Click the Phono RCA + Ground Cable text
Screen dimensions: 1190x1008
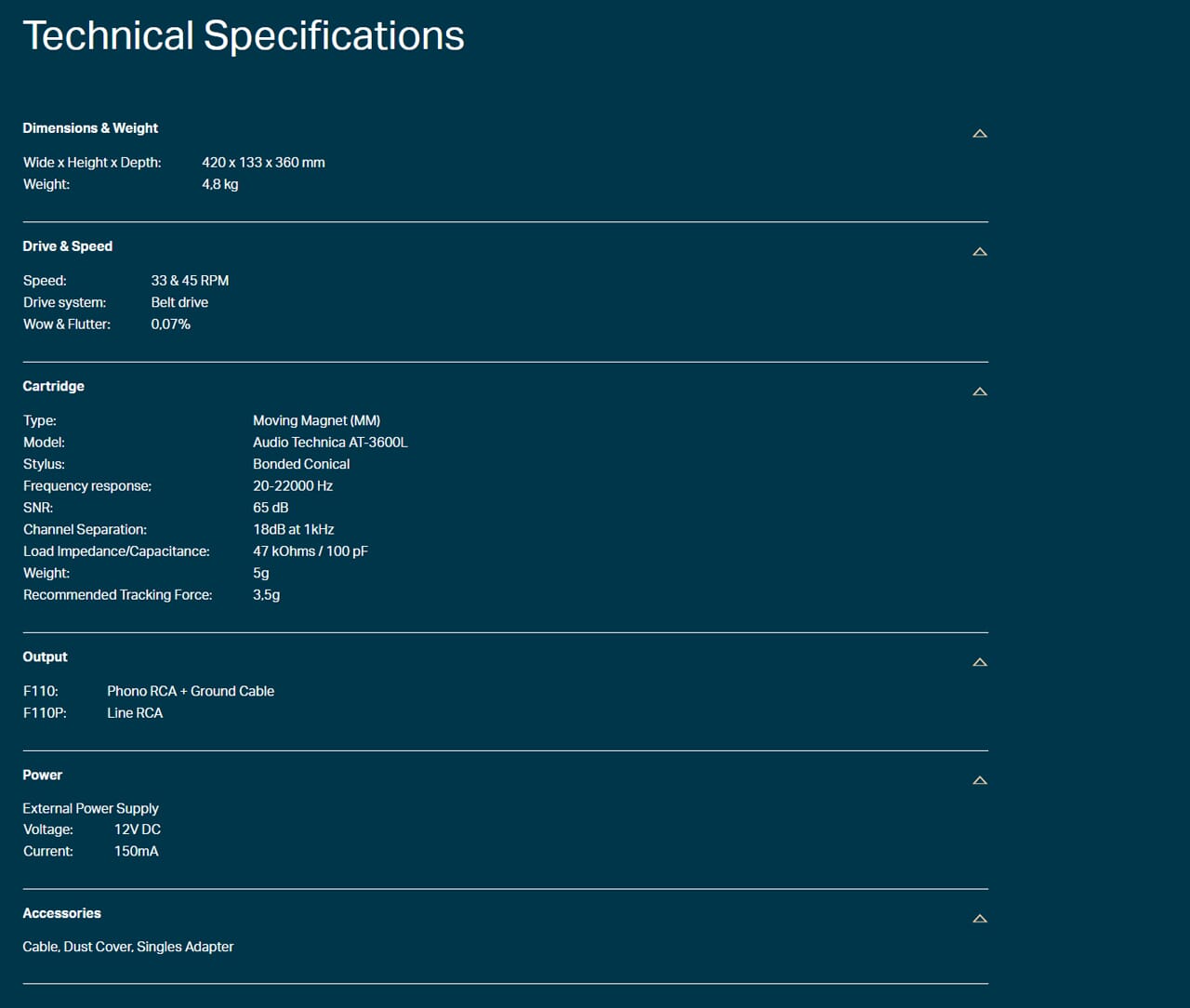coord(190,691)
